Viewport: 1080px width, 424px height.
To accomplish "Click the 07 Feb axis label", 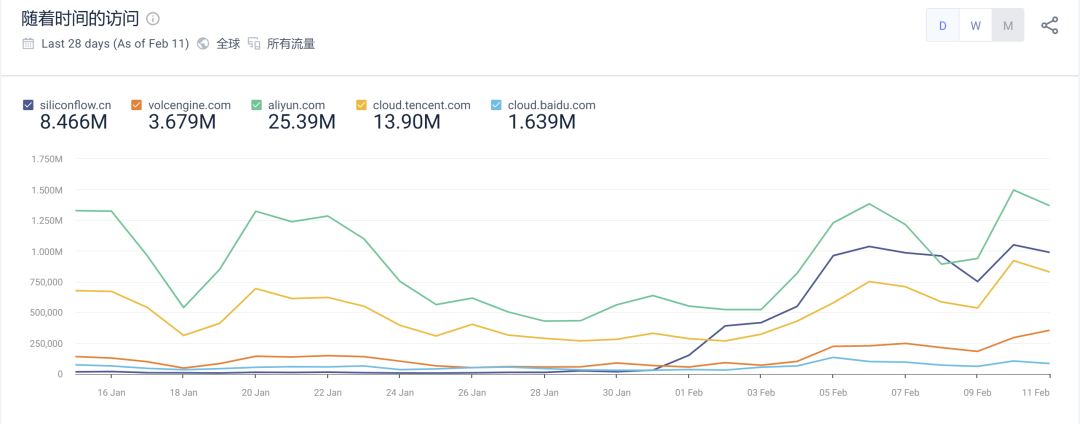I will pos(905,393).
